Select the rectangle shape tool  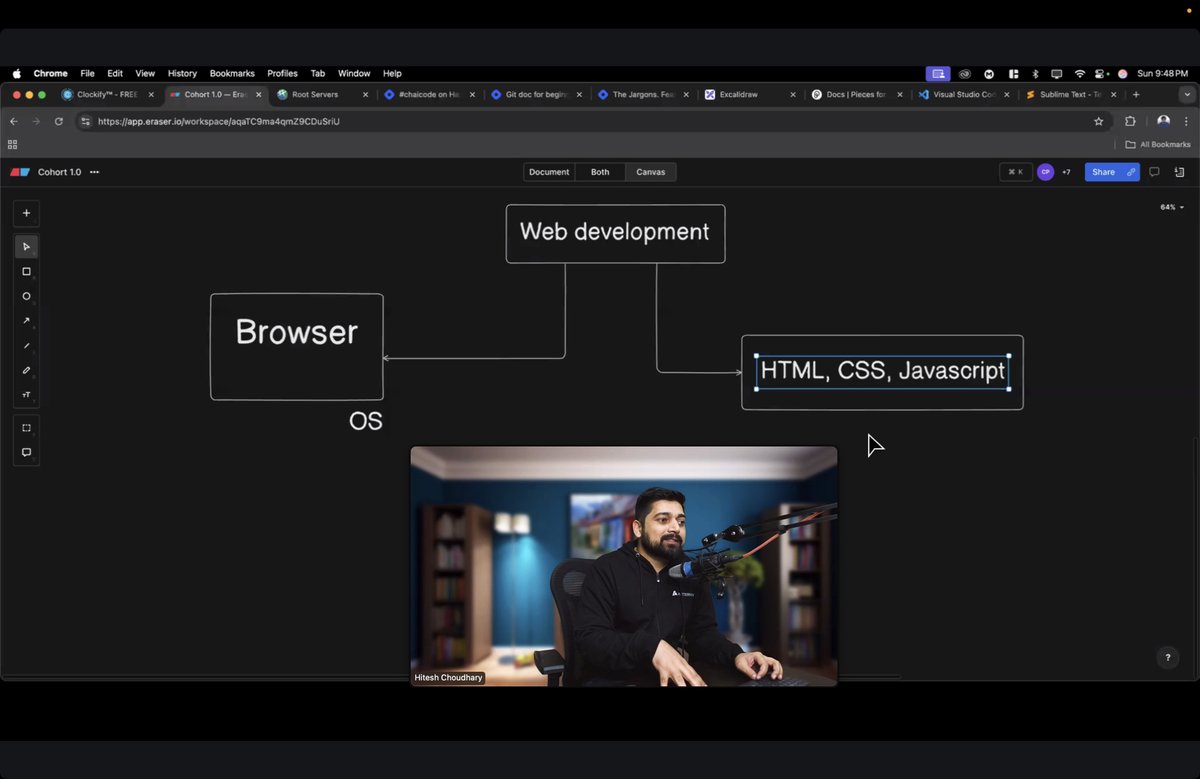coord(26,271)
